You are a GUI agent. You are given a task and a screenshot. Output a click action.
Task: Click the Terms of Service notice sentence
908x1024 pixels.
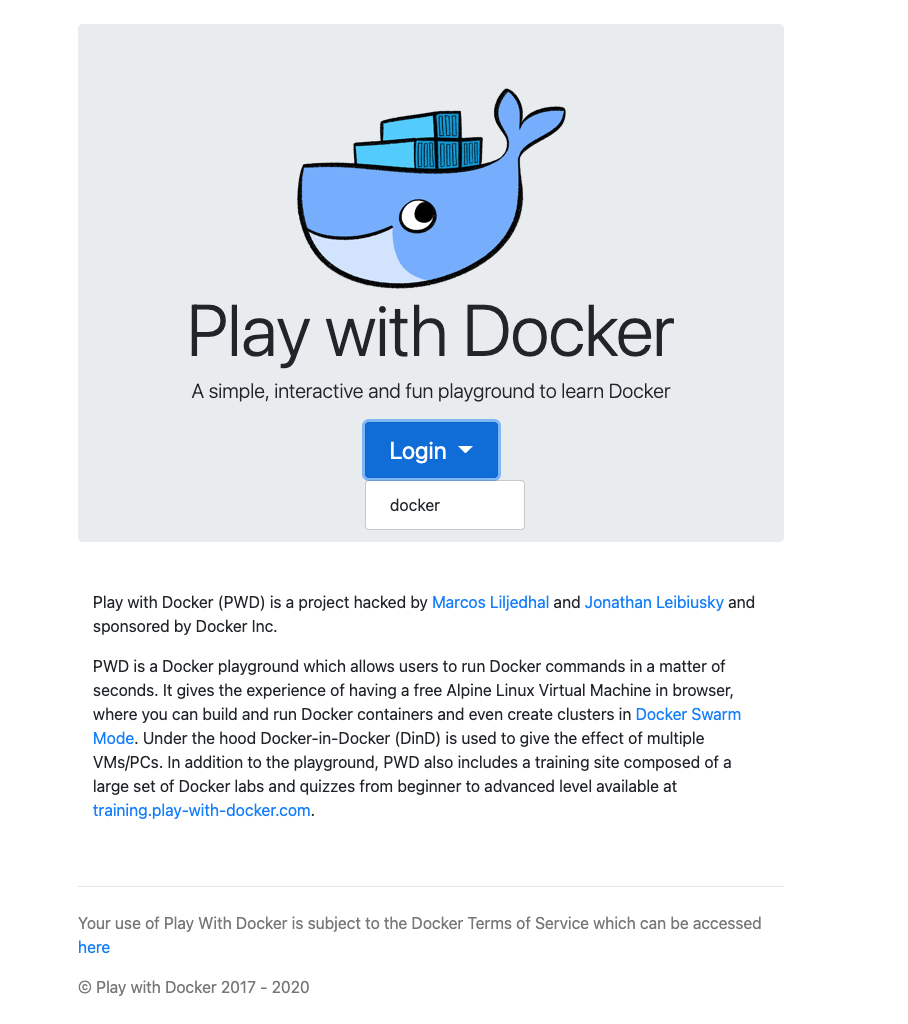[x=420, y=923]
